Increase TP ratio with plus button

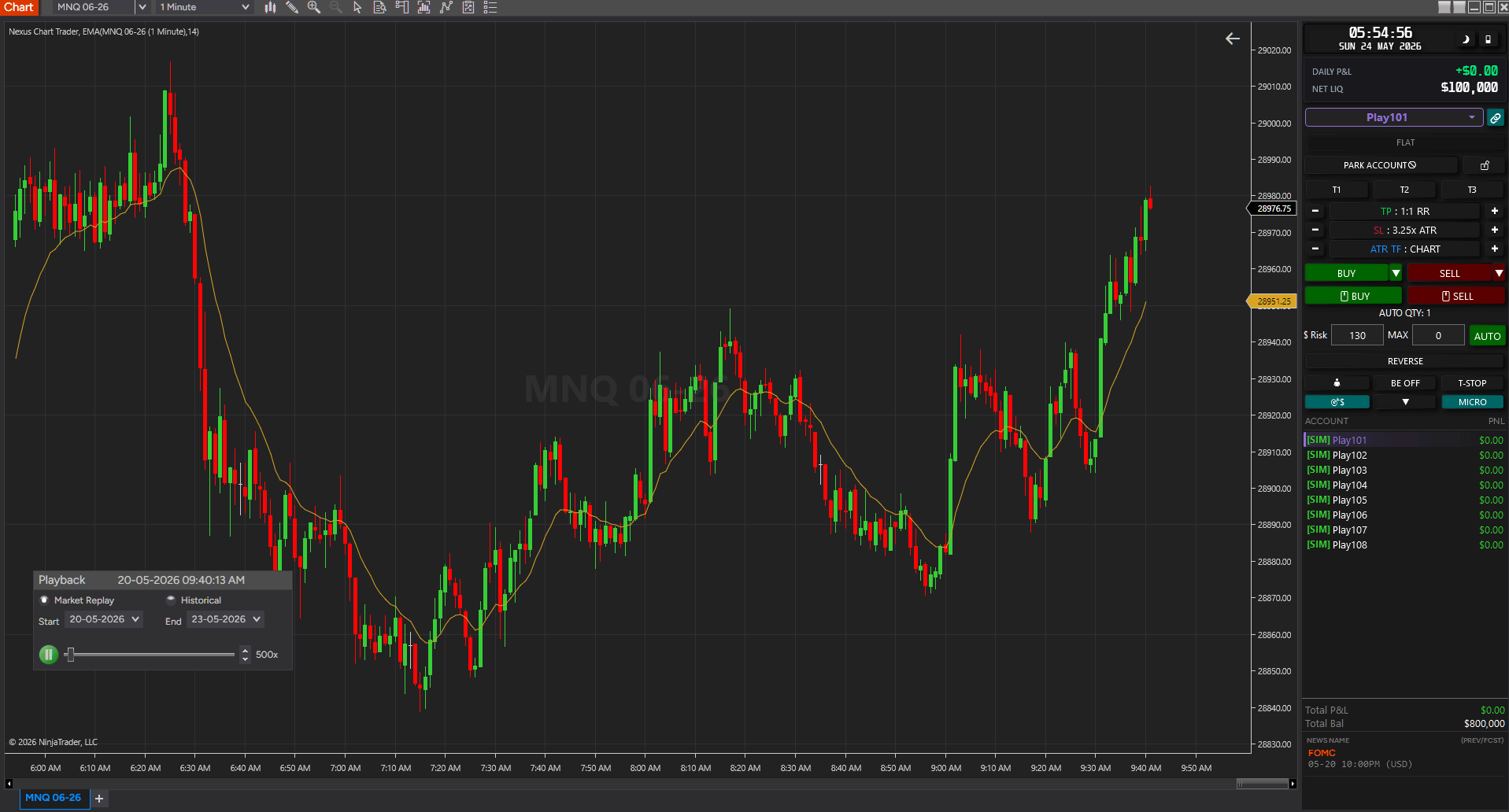pyautogui.click(x=1494, y=211)
